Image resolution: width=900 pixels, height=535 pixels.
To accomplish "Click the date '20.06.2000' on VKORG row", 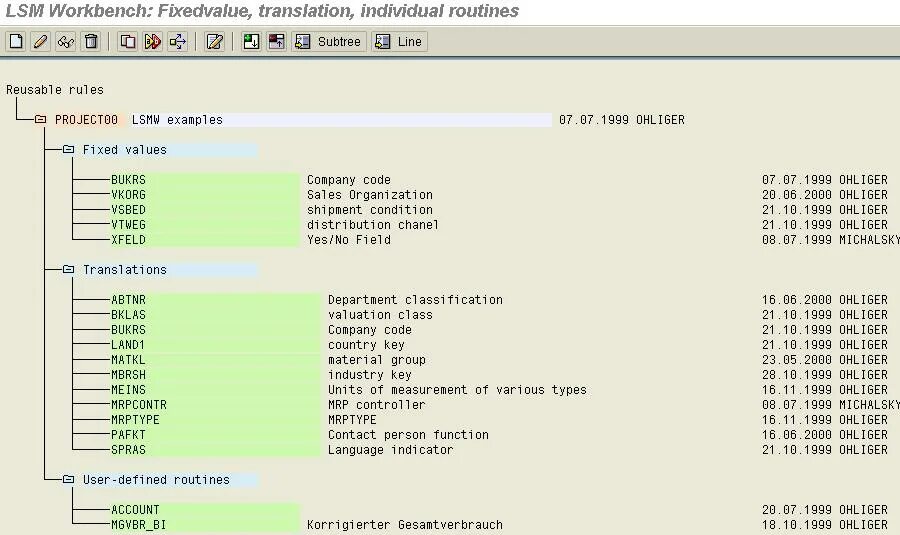I will [x=797, y=195].
